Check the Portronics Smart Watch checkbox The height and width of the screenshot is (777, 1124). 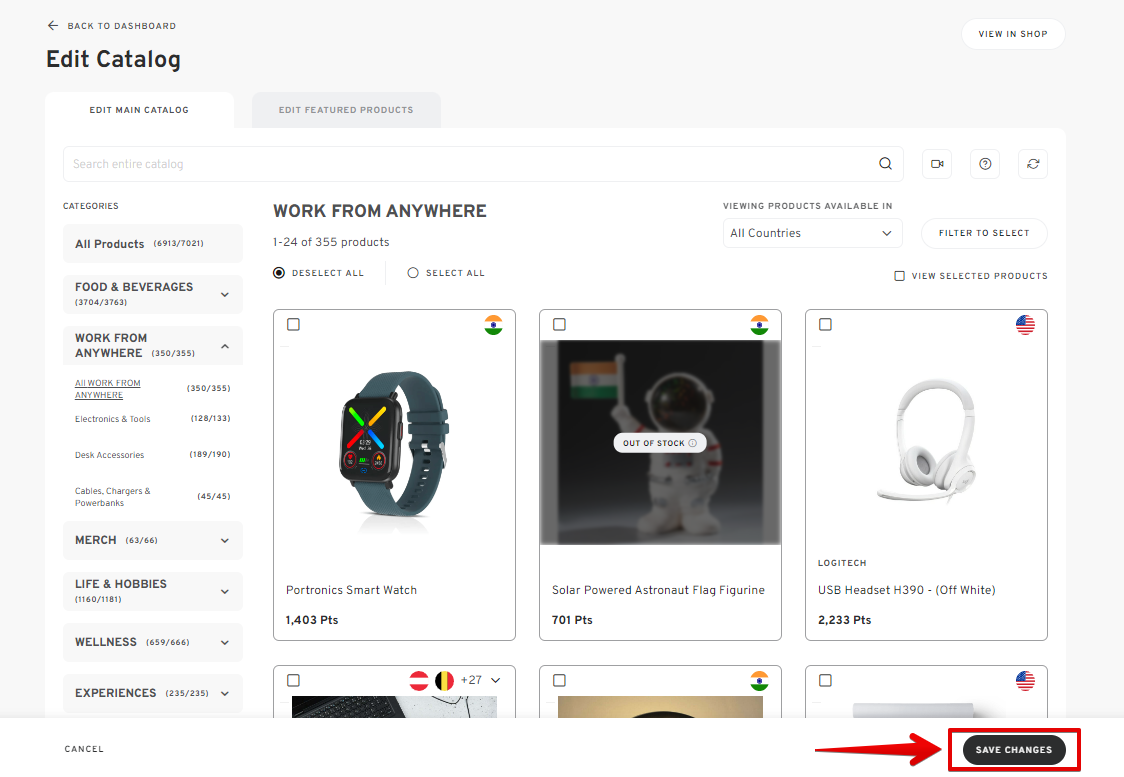pos(293,325)
